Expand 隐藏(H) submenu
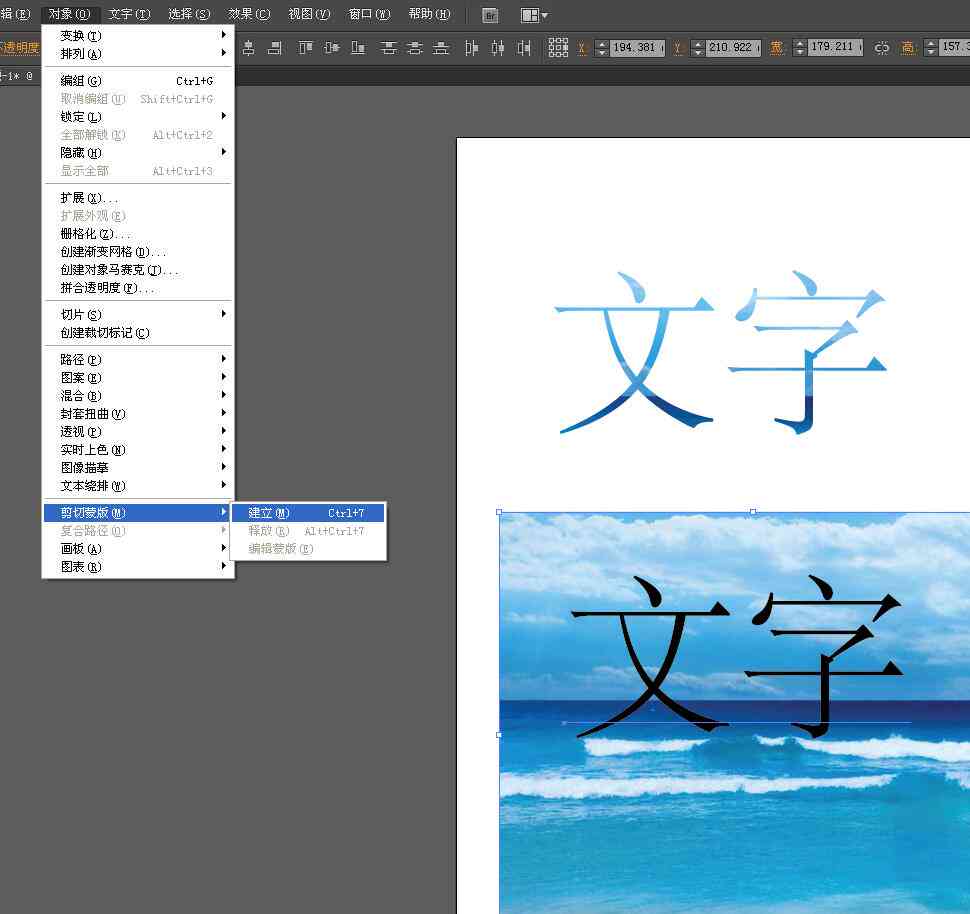The height and width of the screenshot is (914, 970). click(x=138, y=153)
